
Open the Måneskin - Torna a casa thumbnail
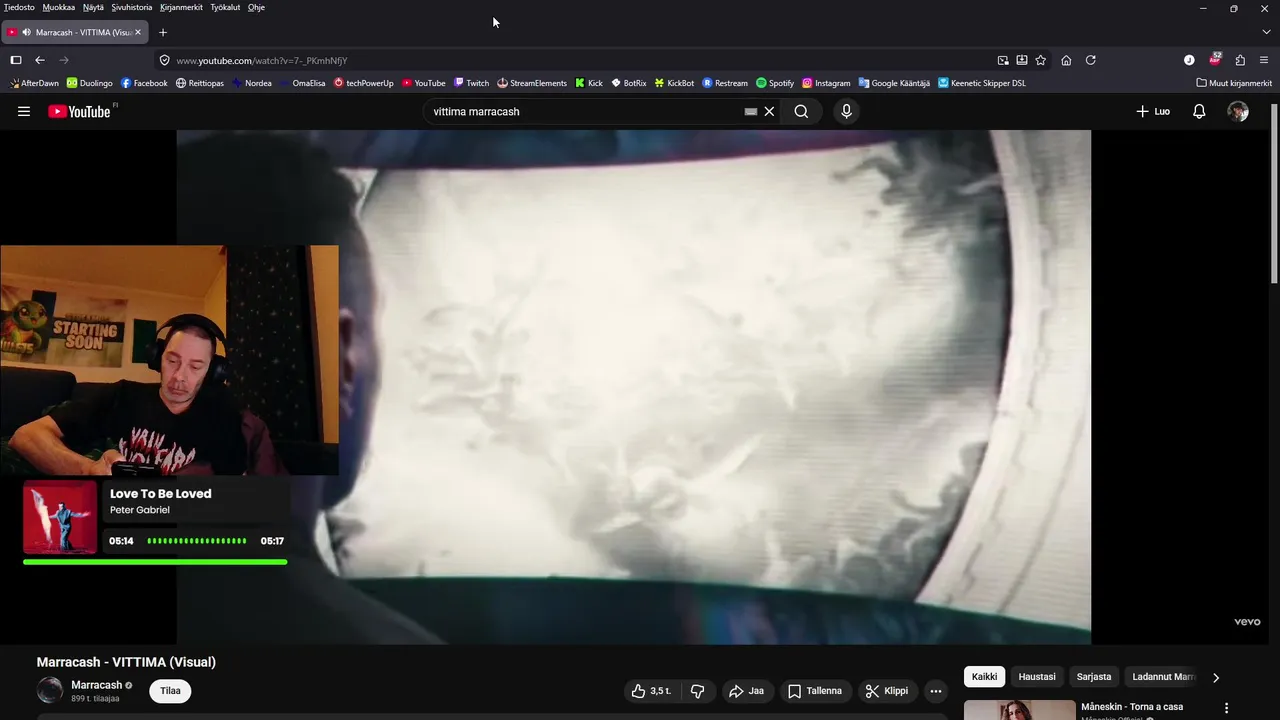(1020, 710)
